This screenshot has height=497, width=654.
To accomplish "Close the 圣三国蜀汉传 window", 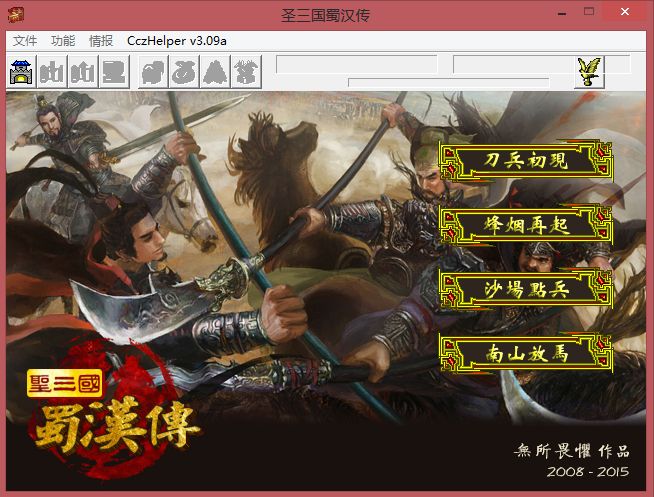I will tap(624, 12).
